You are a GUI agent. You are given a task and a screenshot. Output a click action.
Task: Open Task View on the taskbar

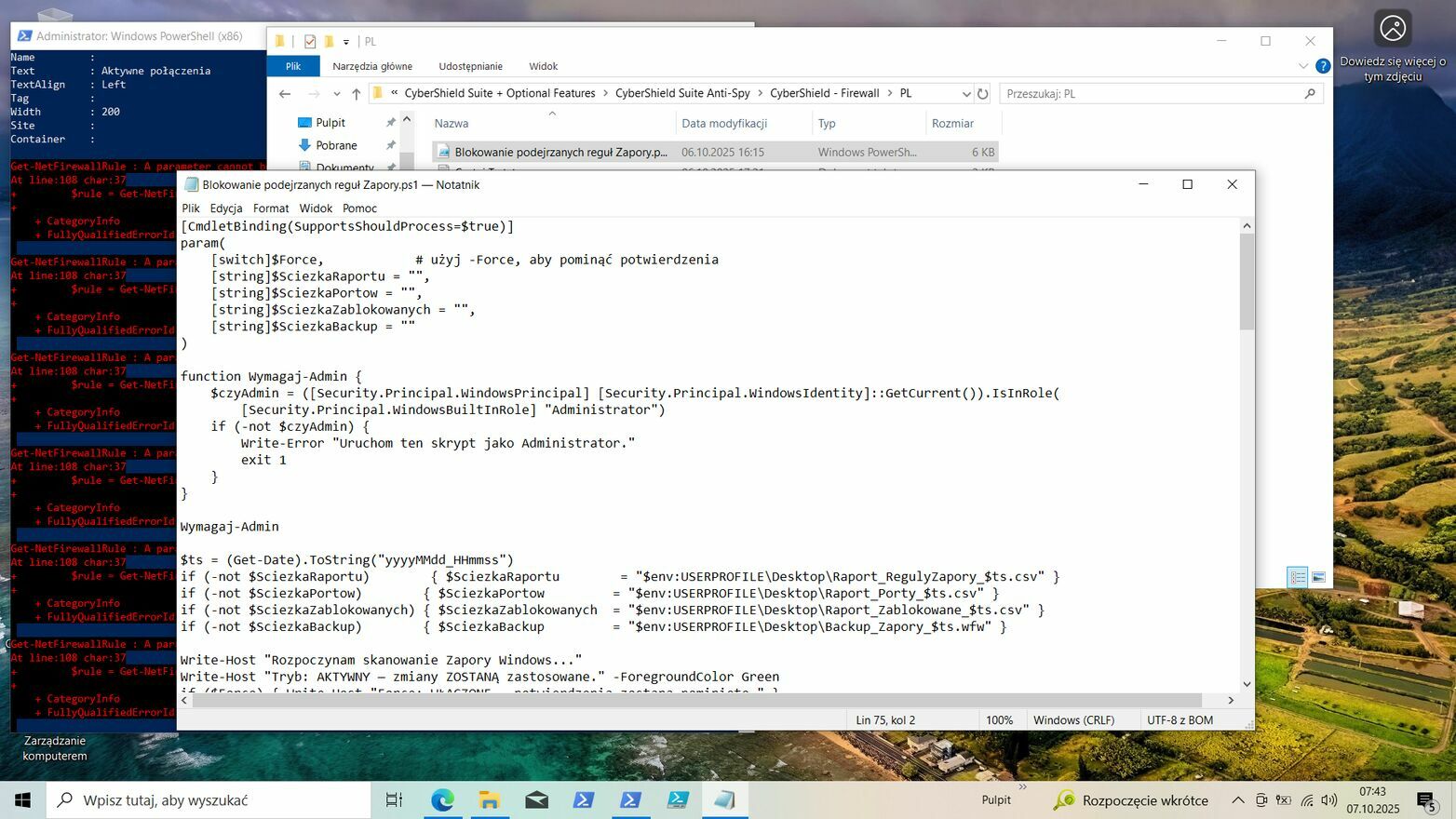(x=394, y=799)
